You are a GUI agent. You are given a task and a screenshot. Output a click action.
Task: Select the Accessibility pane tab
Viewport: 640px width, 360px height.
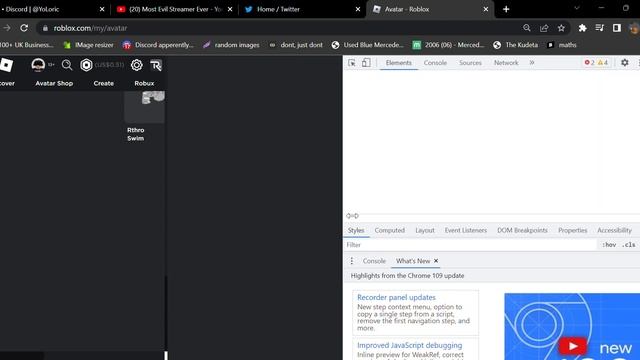coord(614,230)
